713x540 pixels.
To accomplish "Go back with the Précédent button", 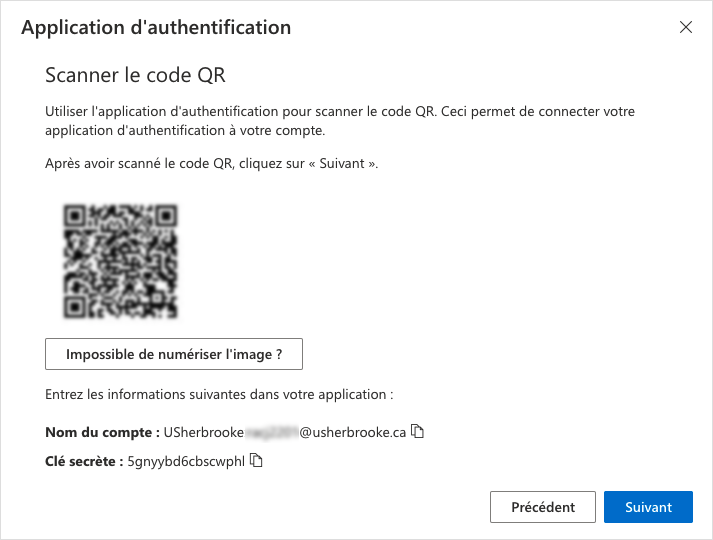I will point(542,507).
